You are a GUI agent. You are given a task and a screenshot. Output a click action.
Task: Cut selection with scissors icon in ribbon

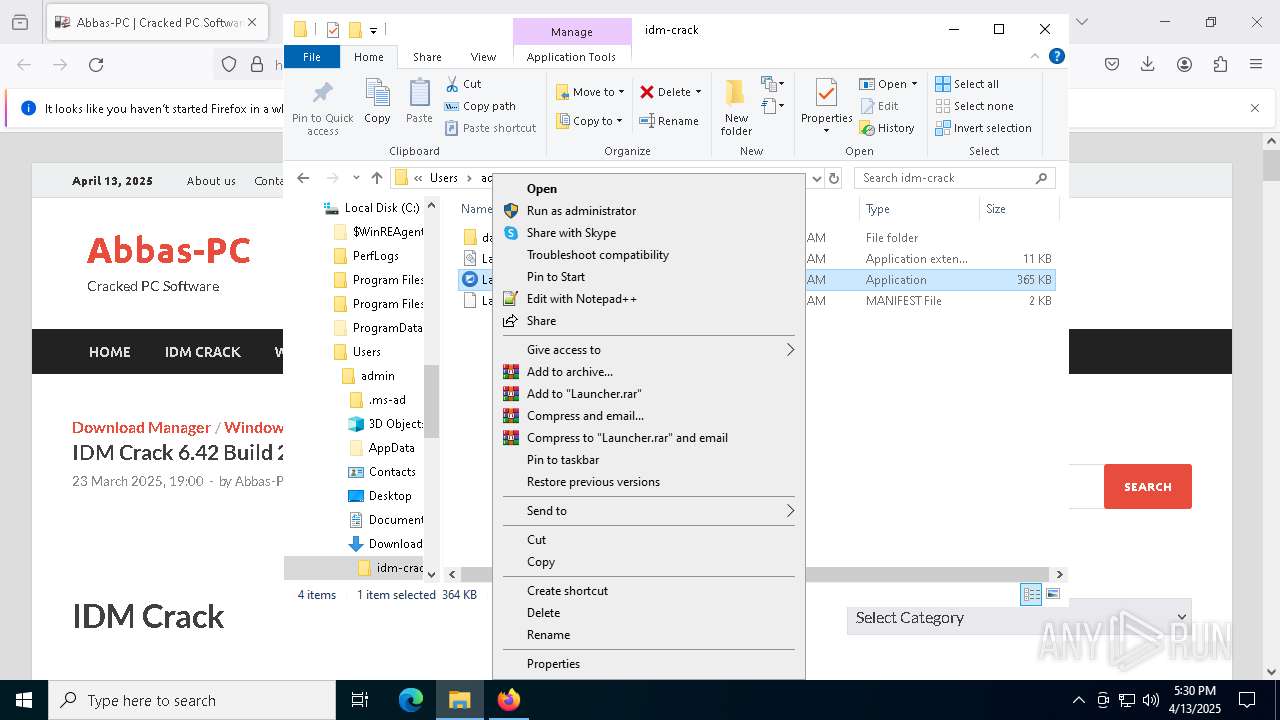pos(463,84)
